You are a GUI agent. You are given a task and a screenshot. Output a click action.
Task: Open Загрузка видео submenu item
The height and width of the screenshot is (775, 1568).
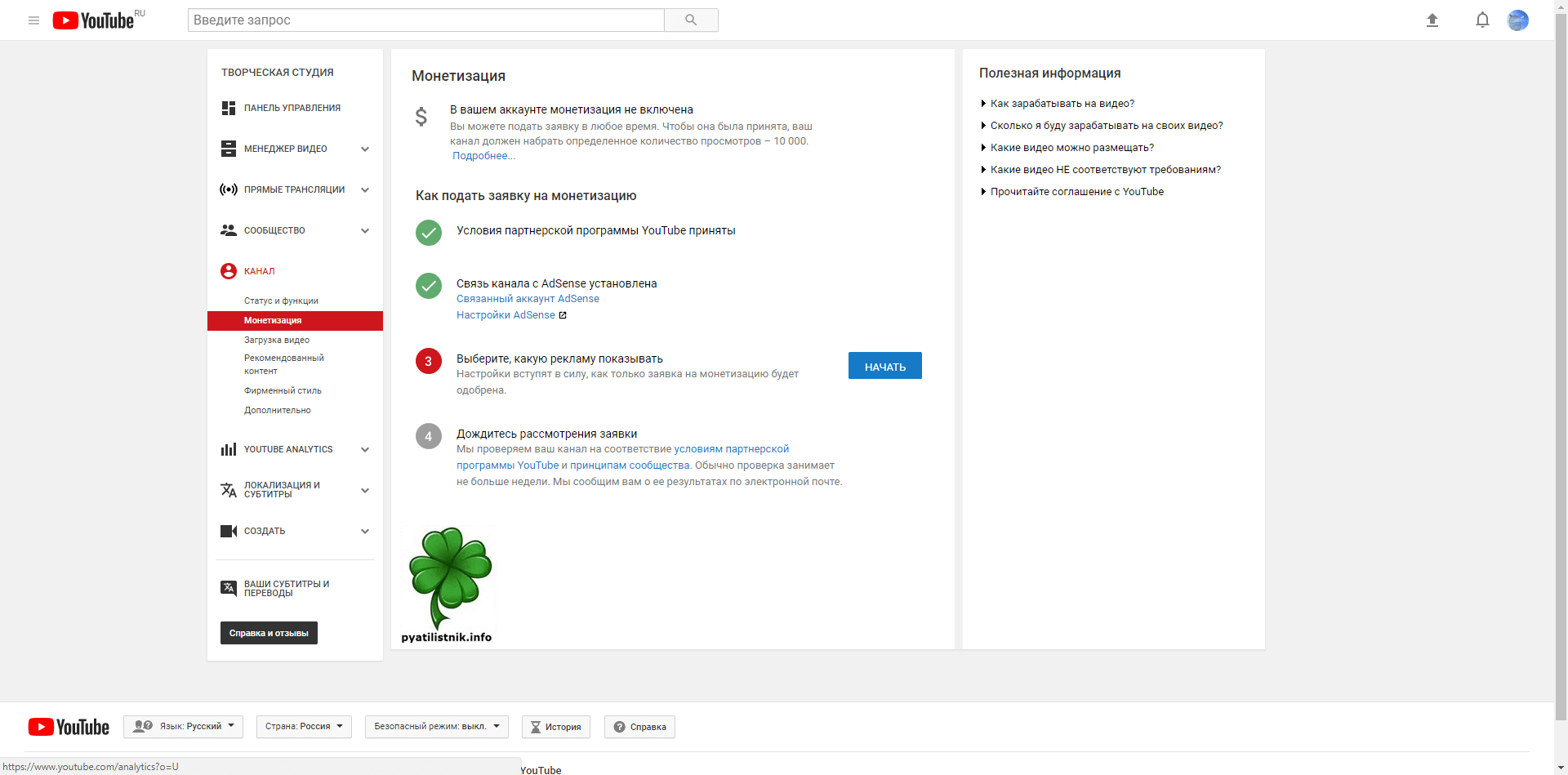(x=277, y=340)
